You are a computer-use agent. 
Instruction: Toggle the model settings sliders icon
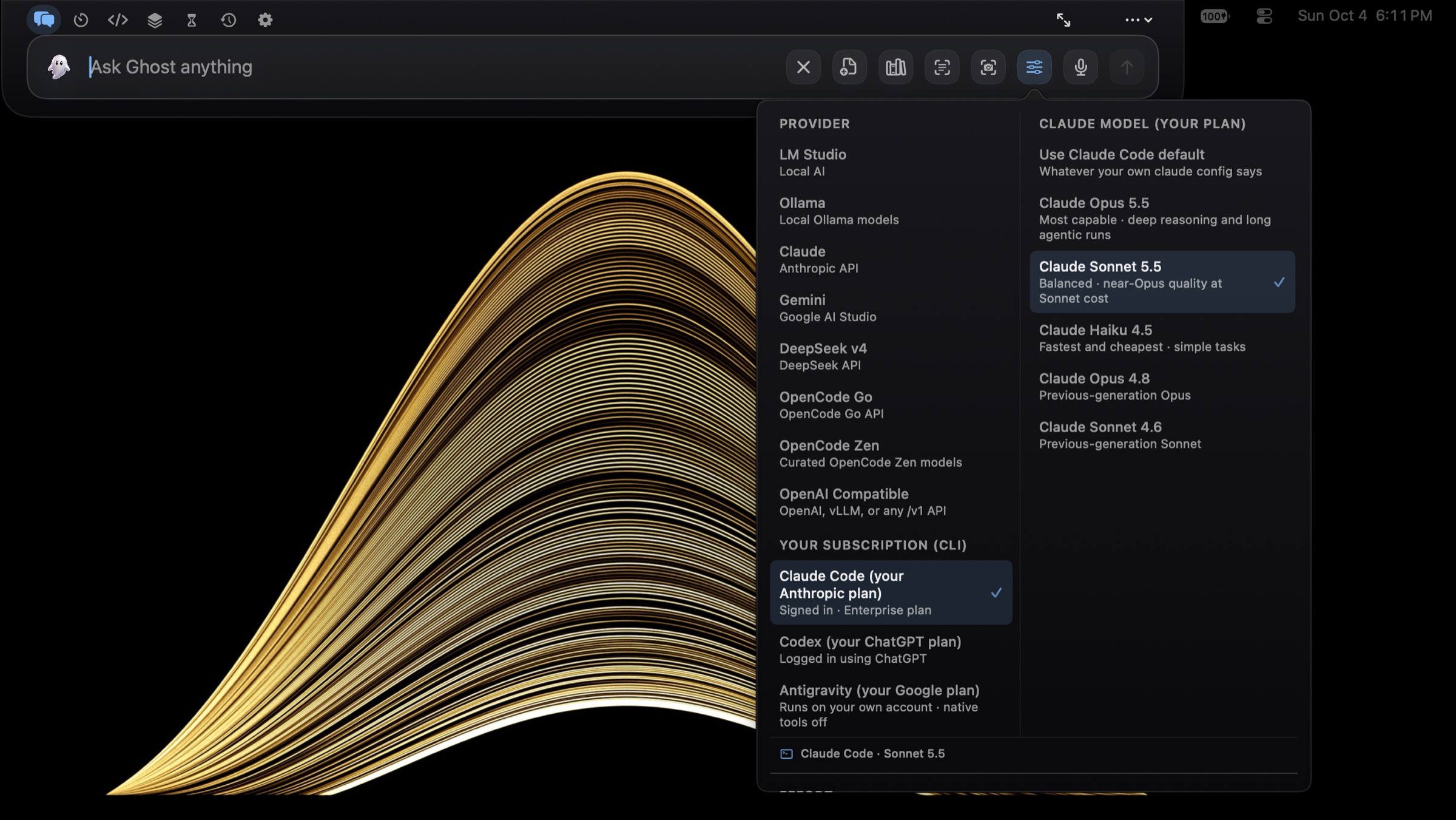1034,67
